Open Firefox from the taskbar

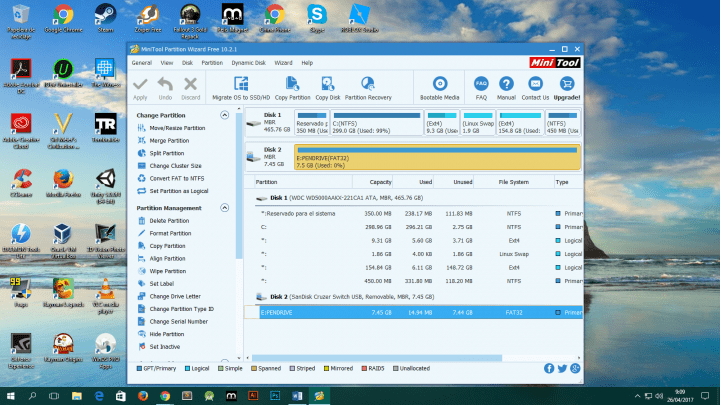pos(143,396)
